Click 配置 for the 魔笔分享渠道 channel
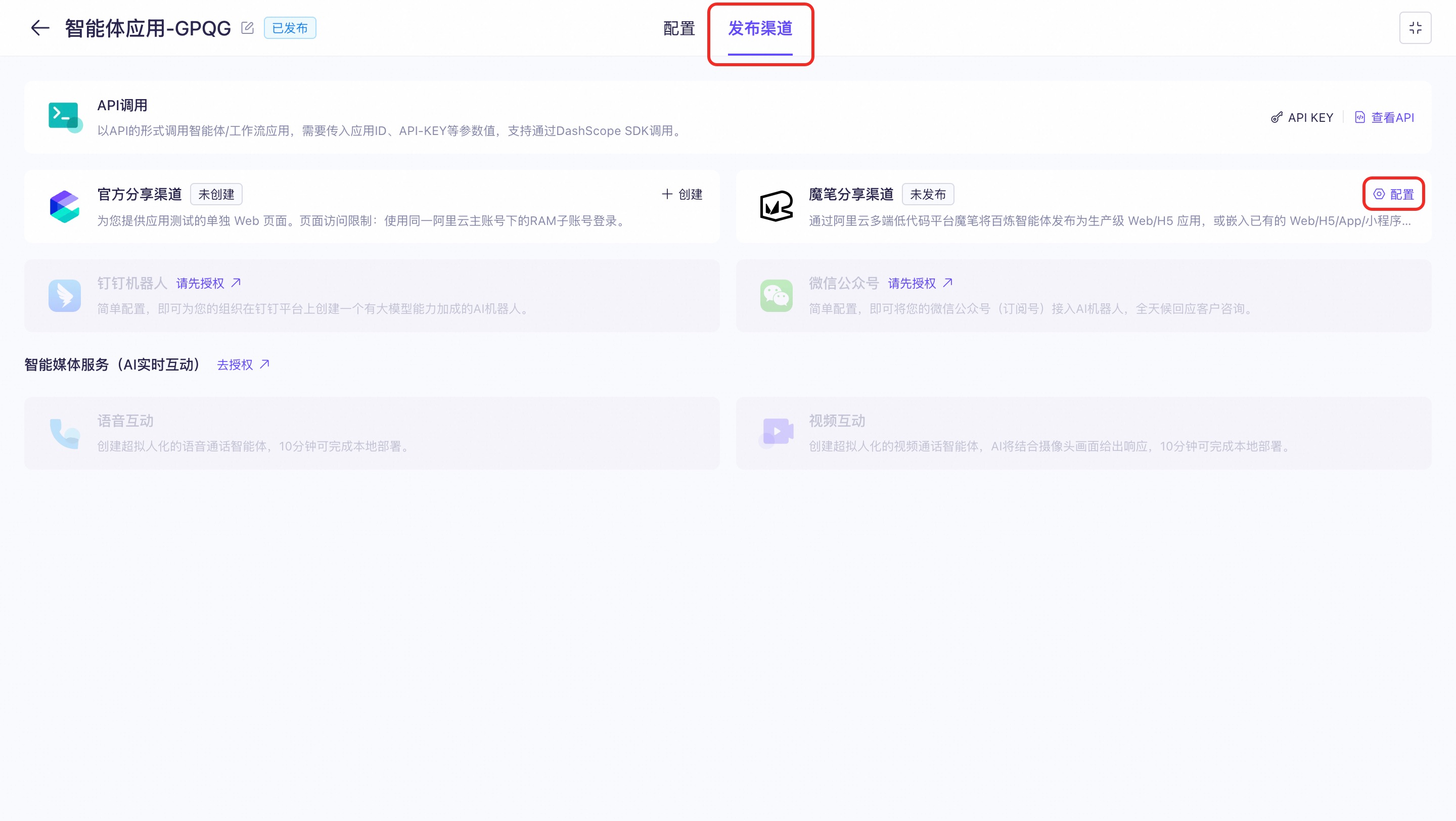1456x821 pixels. [x=1393, y=194]
